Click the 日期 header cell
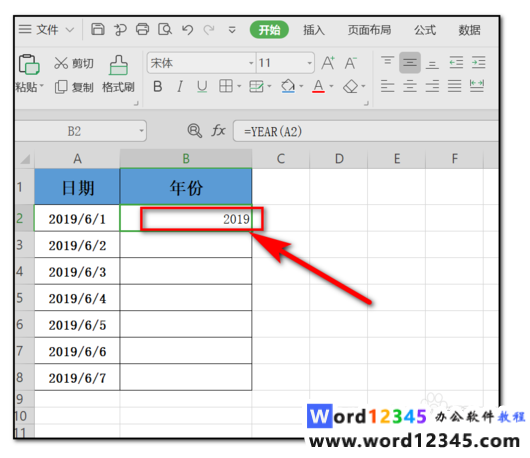 (77, 187)
